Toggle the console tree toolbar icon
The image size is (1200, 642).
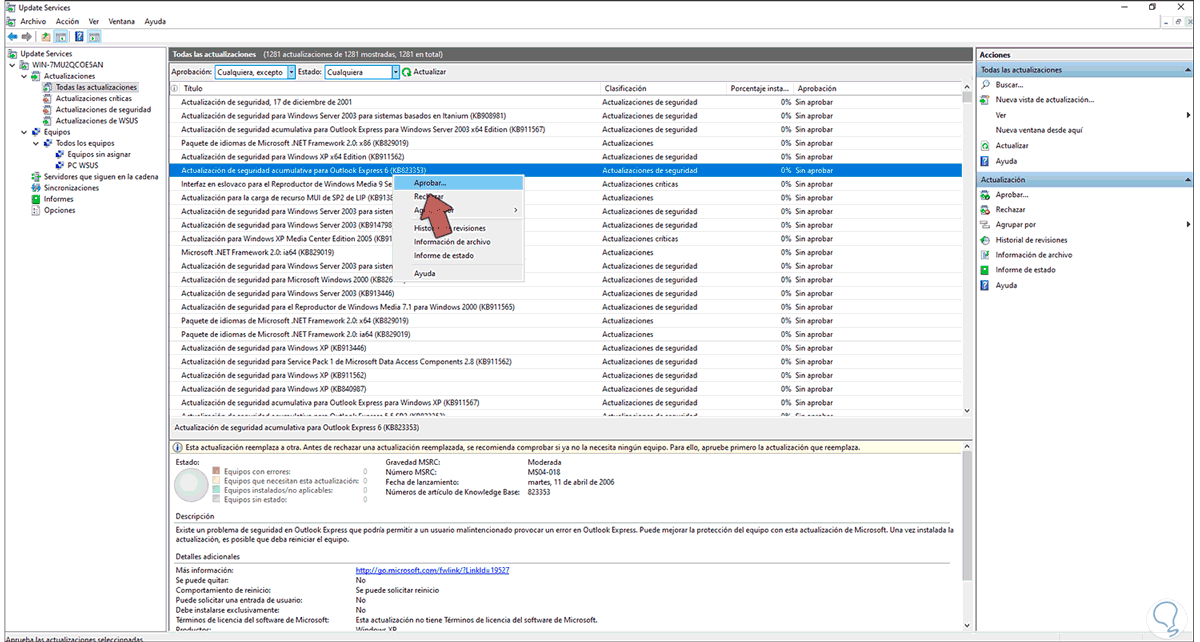60,36
